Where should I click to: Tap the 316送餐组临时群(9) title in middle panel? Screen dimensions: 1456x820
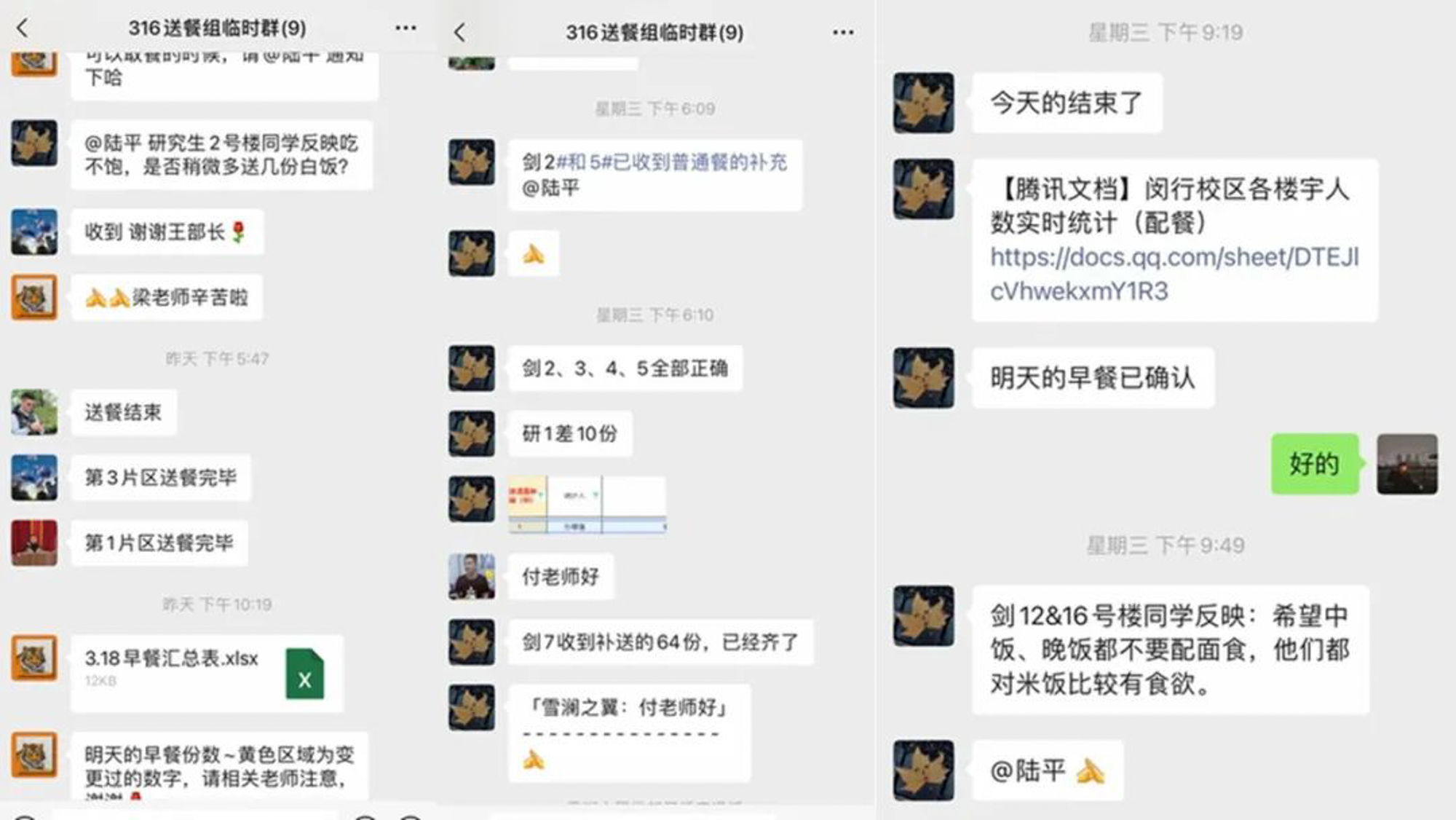pyautogui.click(x=654, y=32)
